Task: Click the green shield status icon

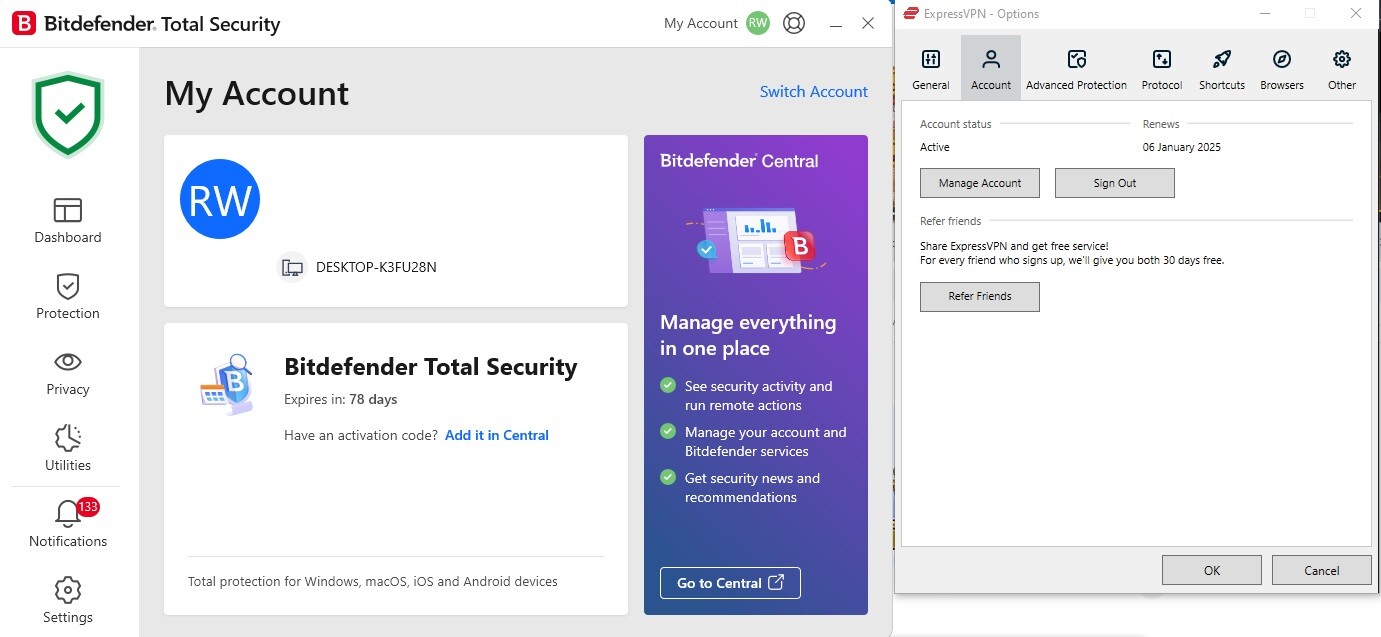Action: 68,115
